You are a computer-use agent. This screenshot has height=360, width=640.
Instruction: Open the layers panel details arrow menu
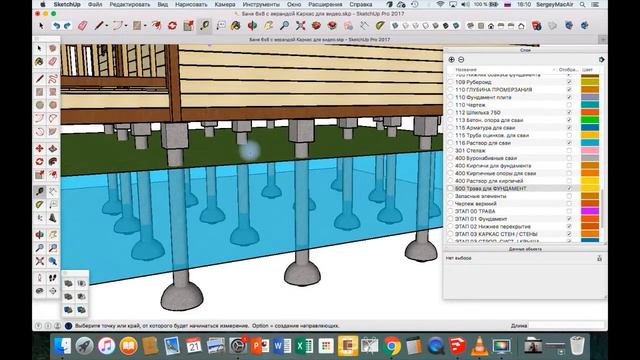click(x=601, y=60)
